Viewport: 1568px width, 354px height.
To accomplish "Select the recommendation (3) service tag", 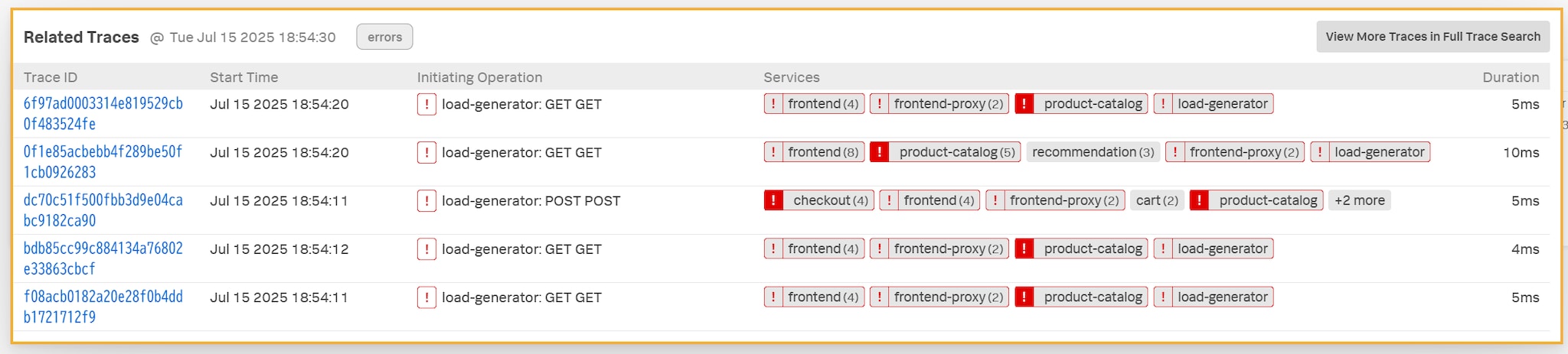I will [1093, 152].
